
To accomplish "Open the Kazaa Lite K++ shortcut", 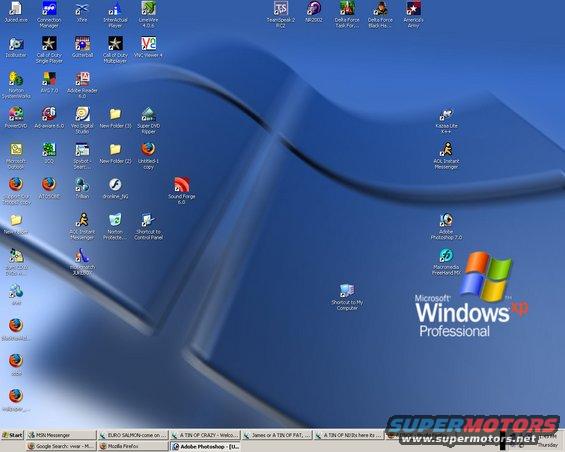I will (x=446, y=120).
